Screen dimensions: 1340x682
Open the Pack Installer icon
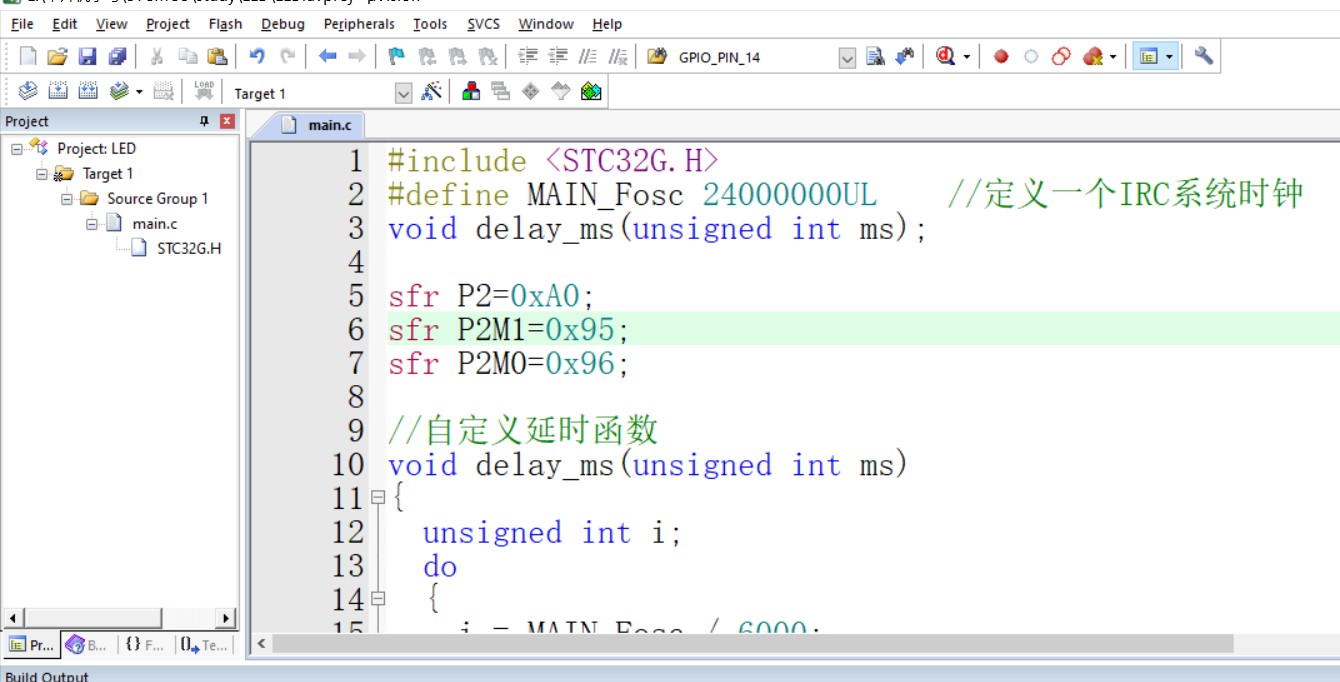click(591, 92)
